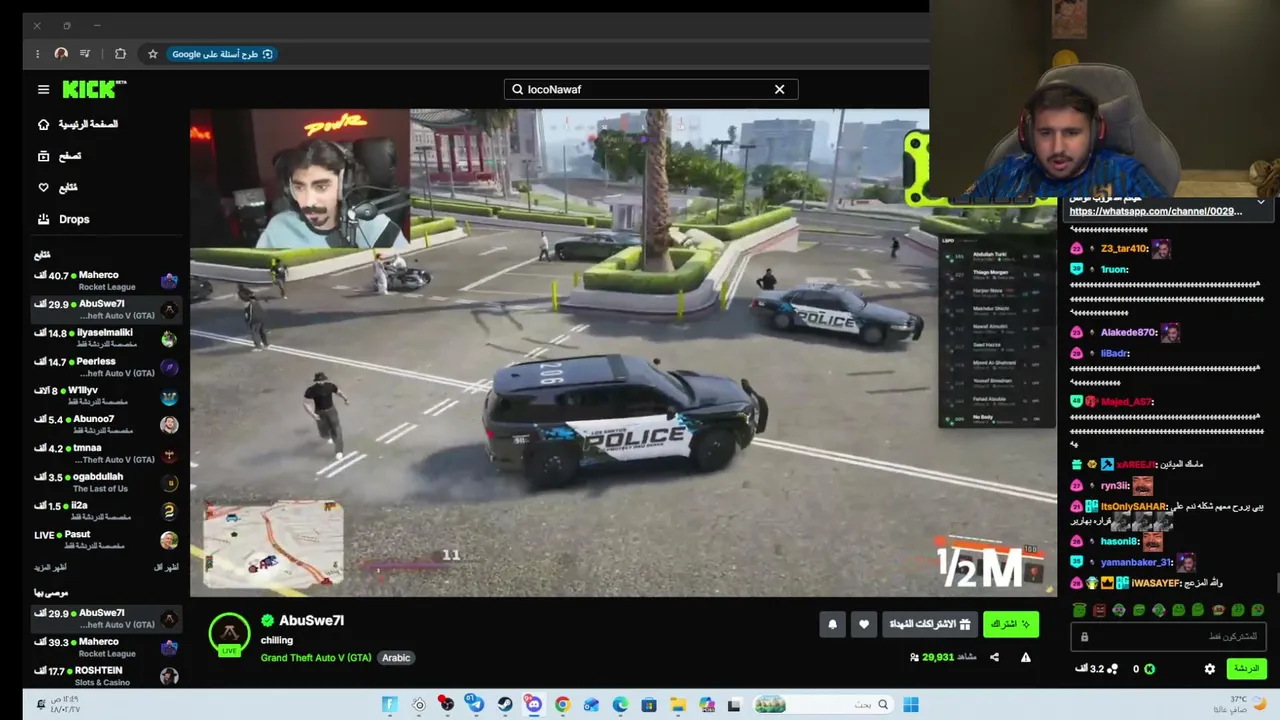The height and width of the screenshot is (720, 1280).
Task: Click Z3_tar410 username in chat
Action: pyautogui.click(x=1122, y=249)
